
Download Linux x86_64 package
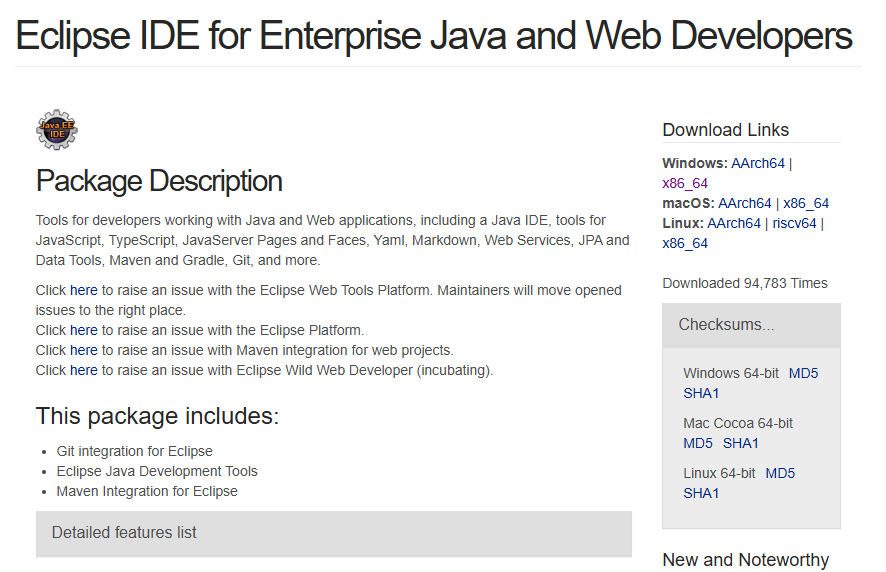click(x=685, y=243)
